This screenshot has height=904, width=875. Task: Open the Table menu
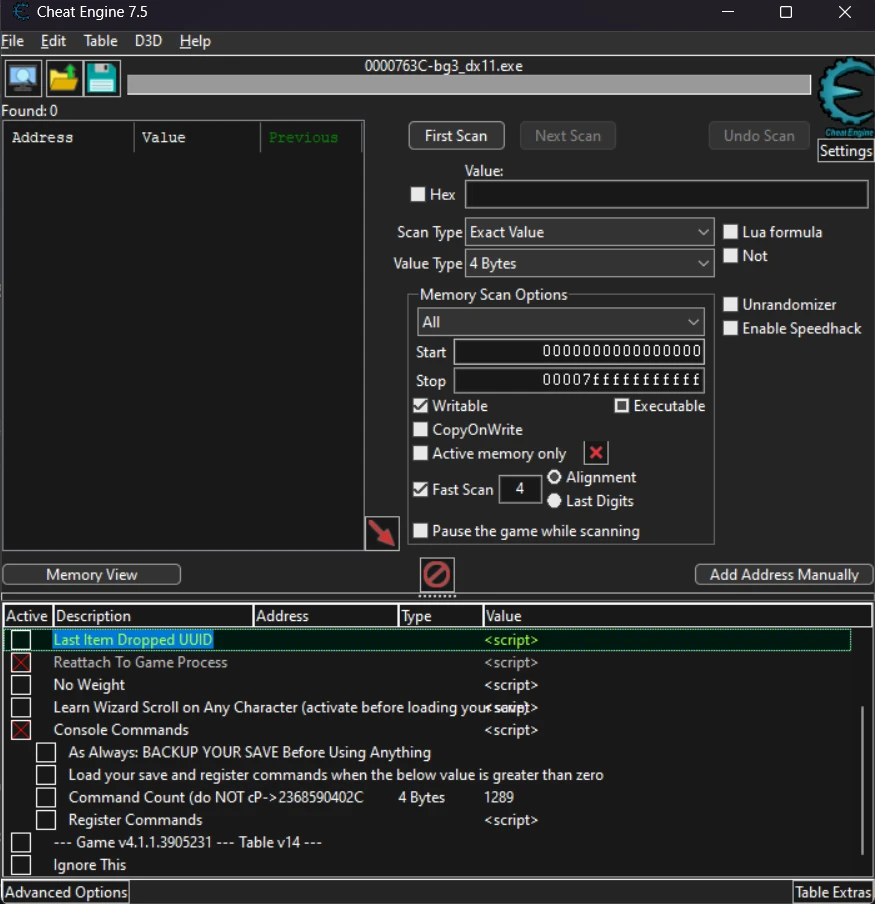click(100, 41)
